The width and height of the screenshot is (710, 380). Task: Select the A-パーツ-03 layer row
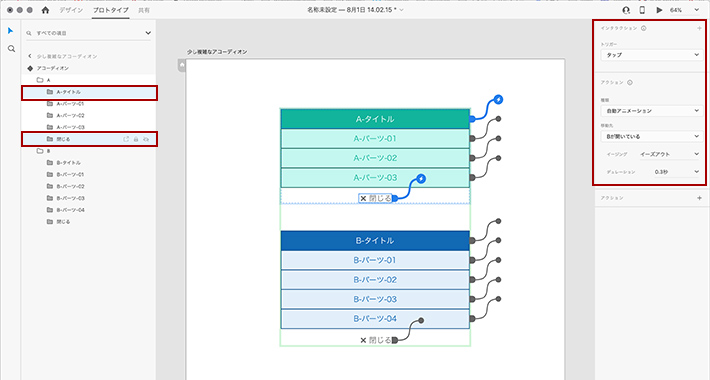(89, 127)
